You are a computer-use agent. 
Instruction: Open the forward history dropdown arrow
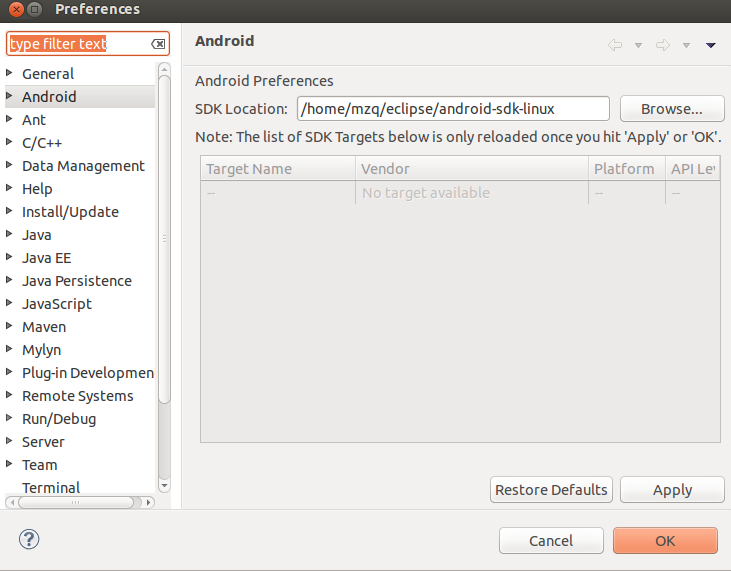click(x=686, y=45)
